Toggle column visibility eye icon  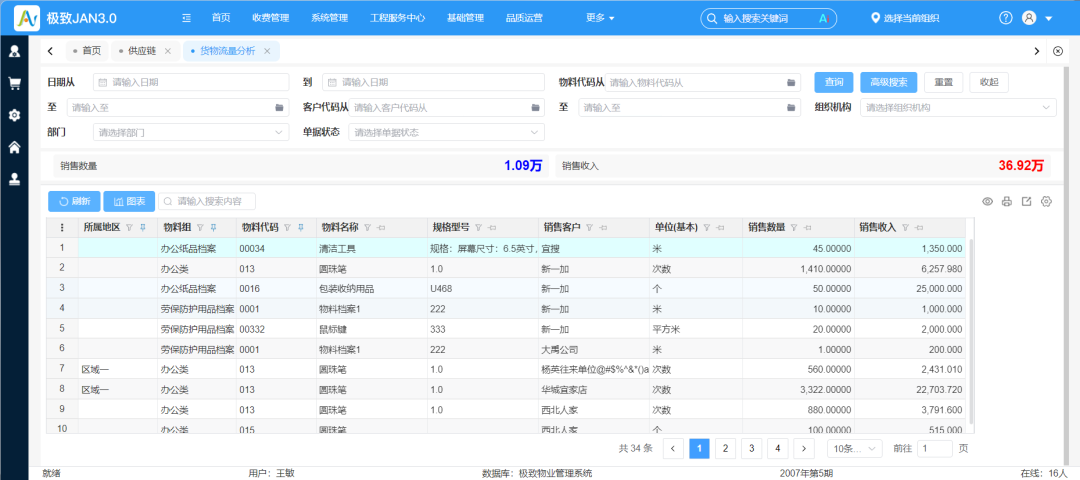click(987, 201)
